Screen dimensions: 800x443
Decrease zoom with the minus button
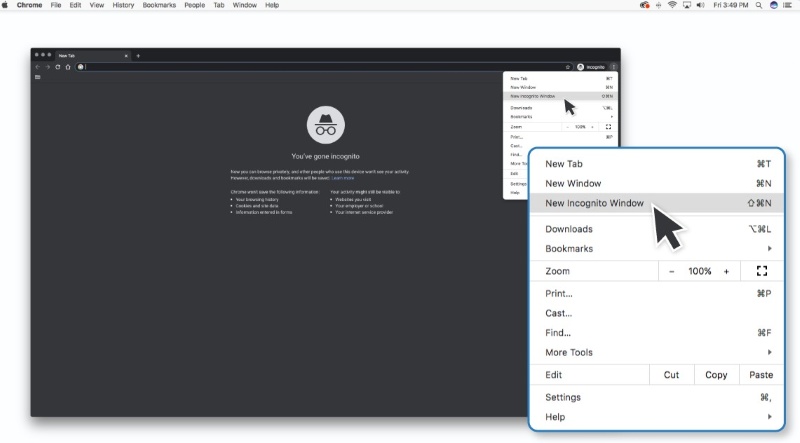pyautogui.click(x=672, y=271)
